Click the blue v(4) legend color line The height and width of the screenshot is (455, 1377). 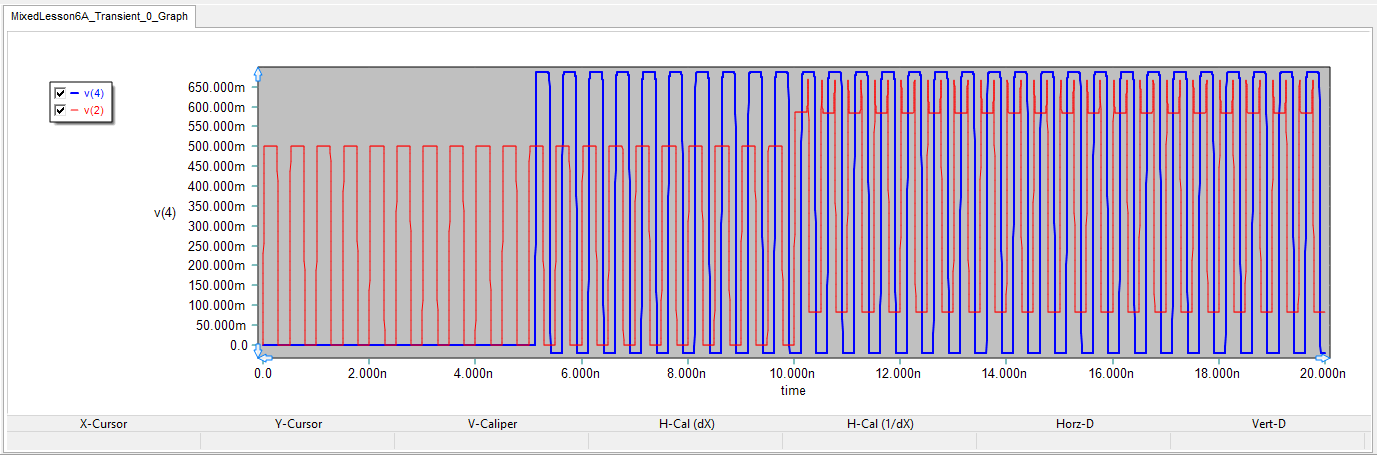(x=73, y=93)
